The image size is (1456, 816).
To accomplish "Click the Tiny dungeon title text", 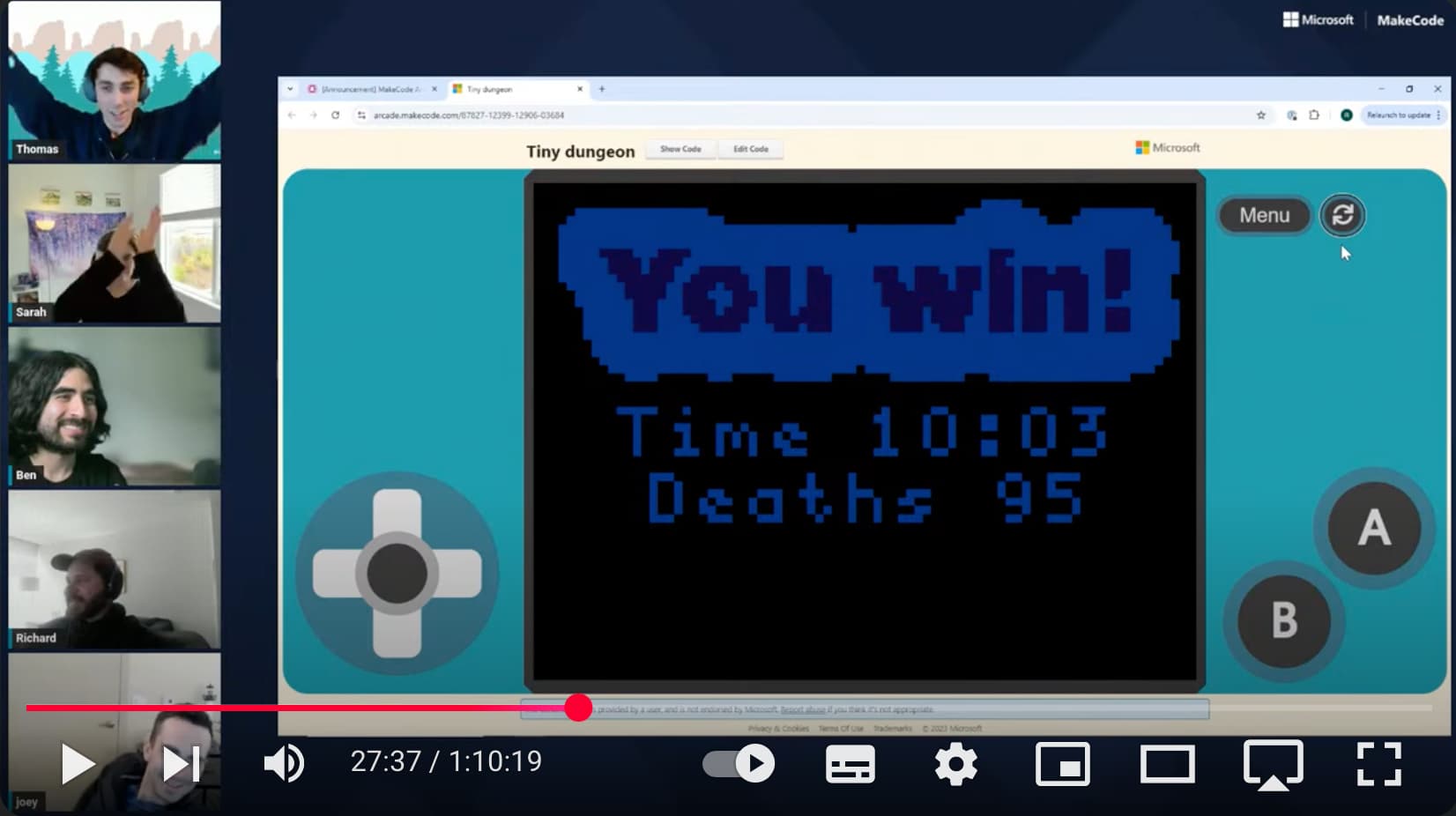I will coord(580,151).
